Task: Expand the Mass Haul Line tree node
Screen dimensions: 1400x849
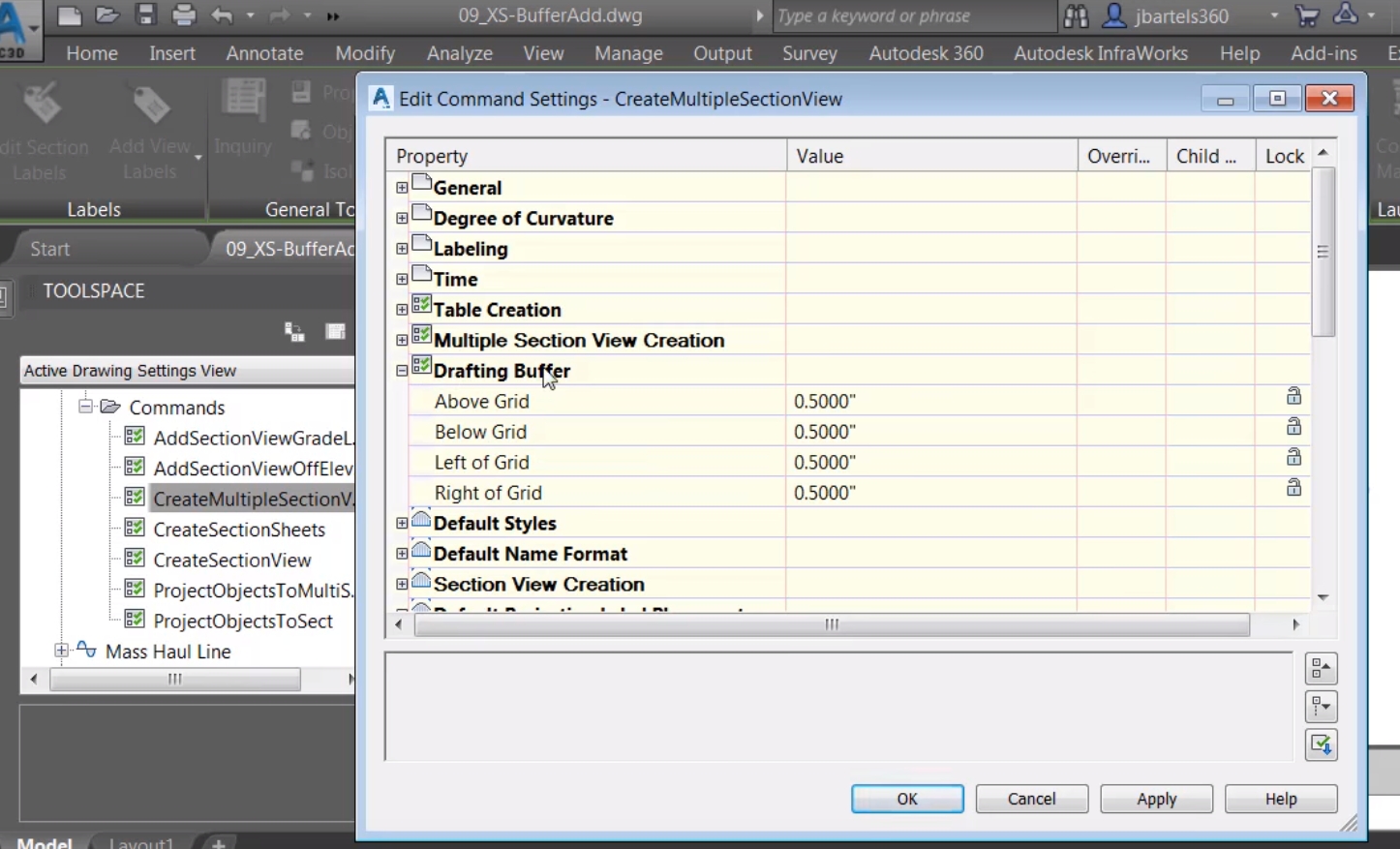Action: (61, 652)
